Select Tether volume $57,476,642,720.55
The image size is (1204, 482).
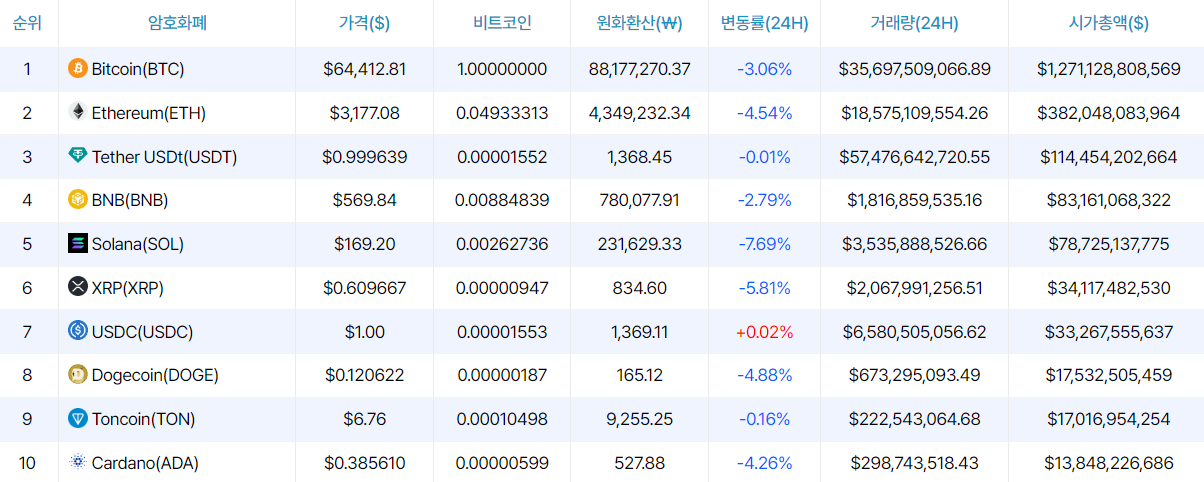(914, 157)
